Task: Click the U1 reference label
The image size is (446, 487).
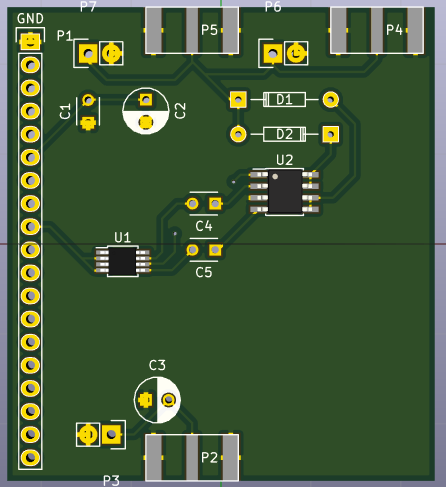Action: coord(122,238)
